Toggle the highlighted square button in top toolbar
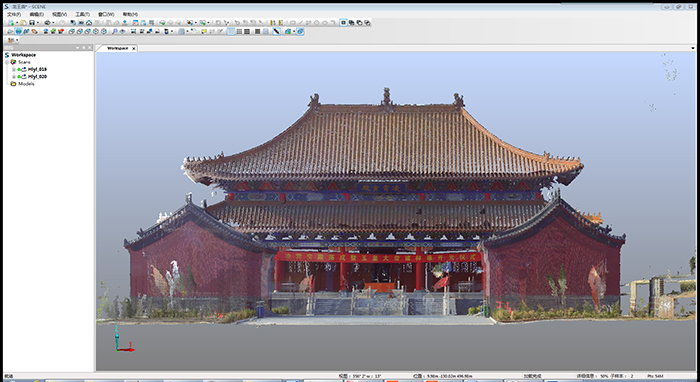 344,23
